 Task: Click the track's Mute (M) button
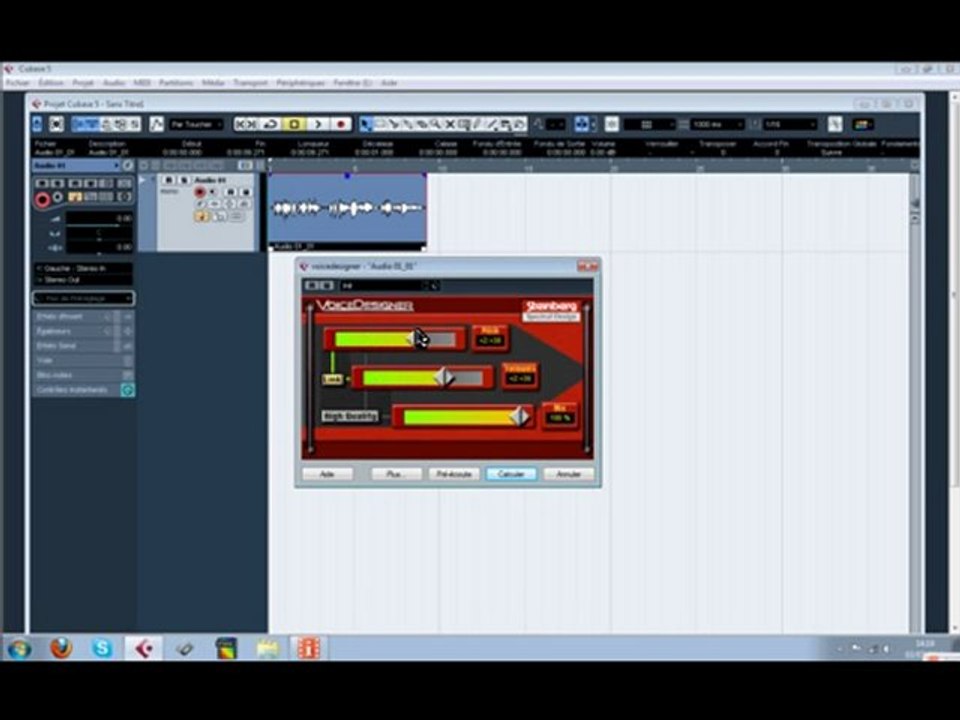tap(168, 180)
